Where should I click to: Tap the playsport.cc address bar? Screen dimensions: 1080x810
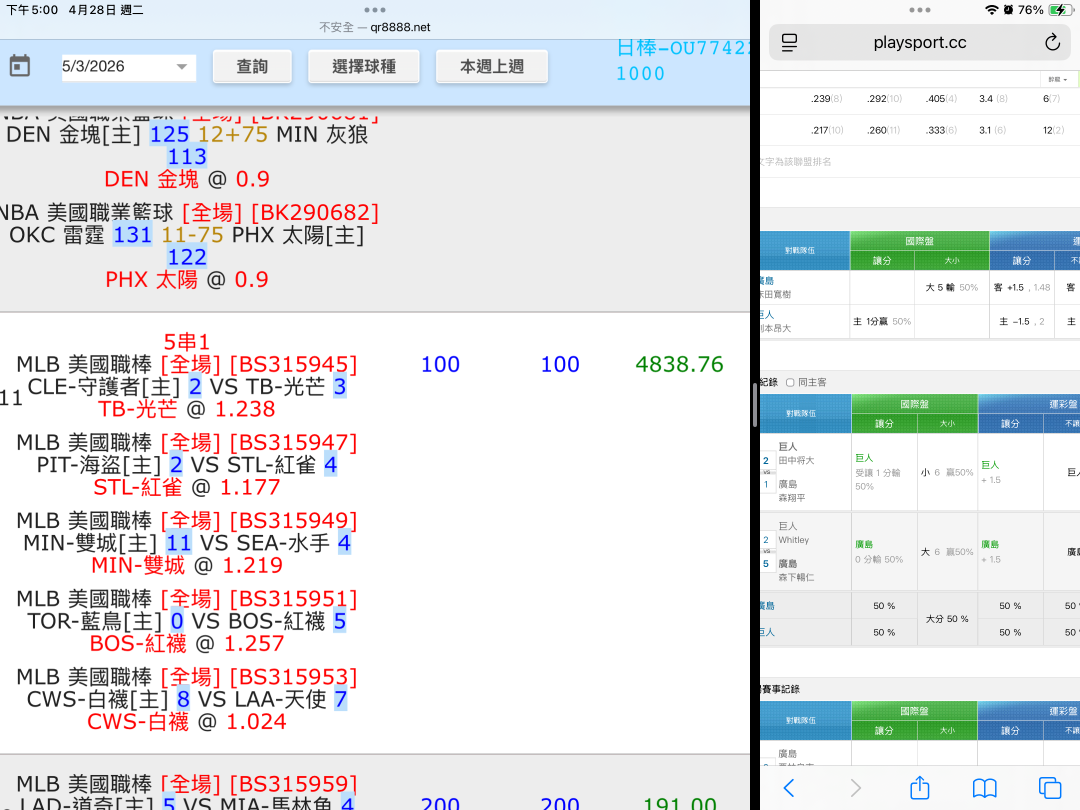click(x=919, y=42)
